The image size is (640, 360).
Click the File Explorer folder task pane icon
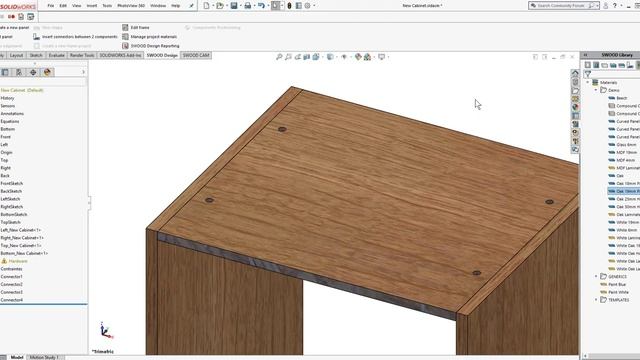pos(575,91)
